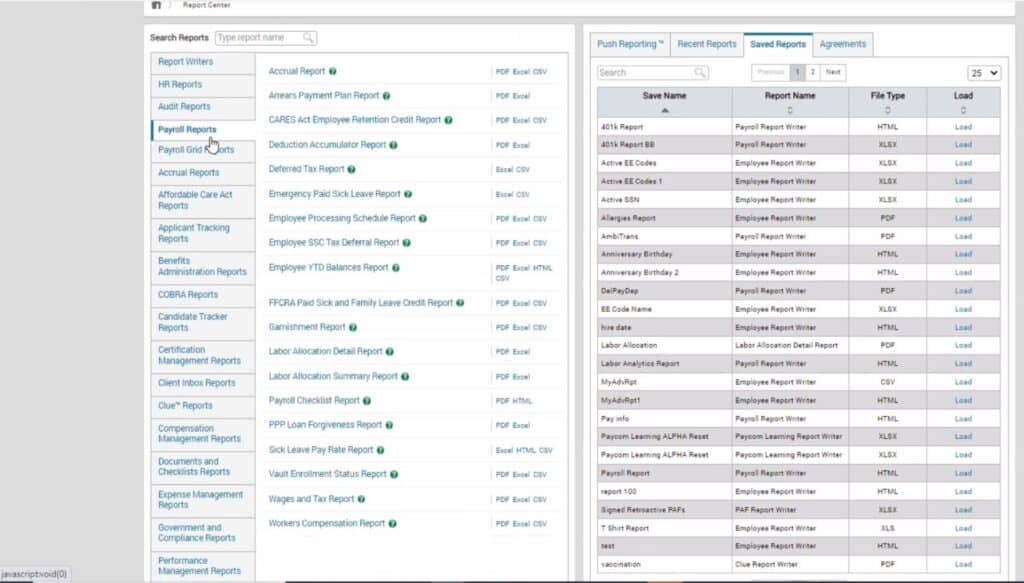Viewport: 1024px width, 583px height.
Task: Open Audit Reports category
Action: pos(184,107)
